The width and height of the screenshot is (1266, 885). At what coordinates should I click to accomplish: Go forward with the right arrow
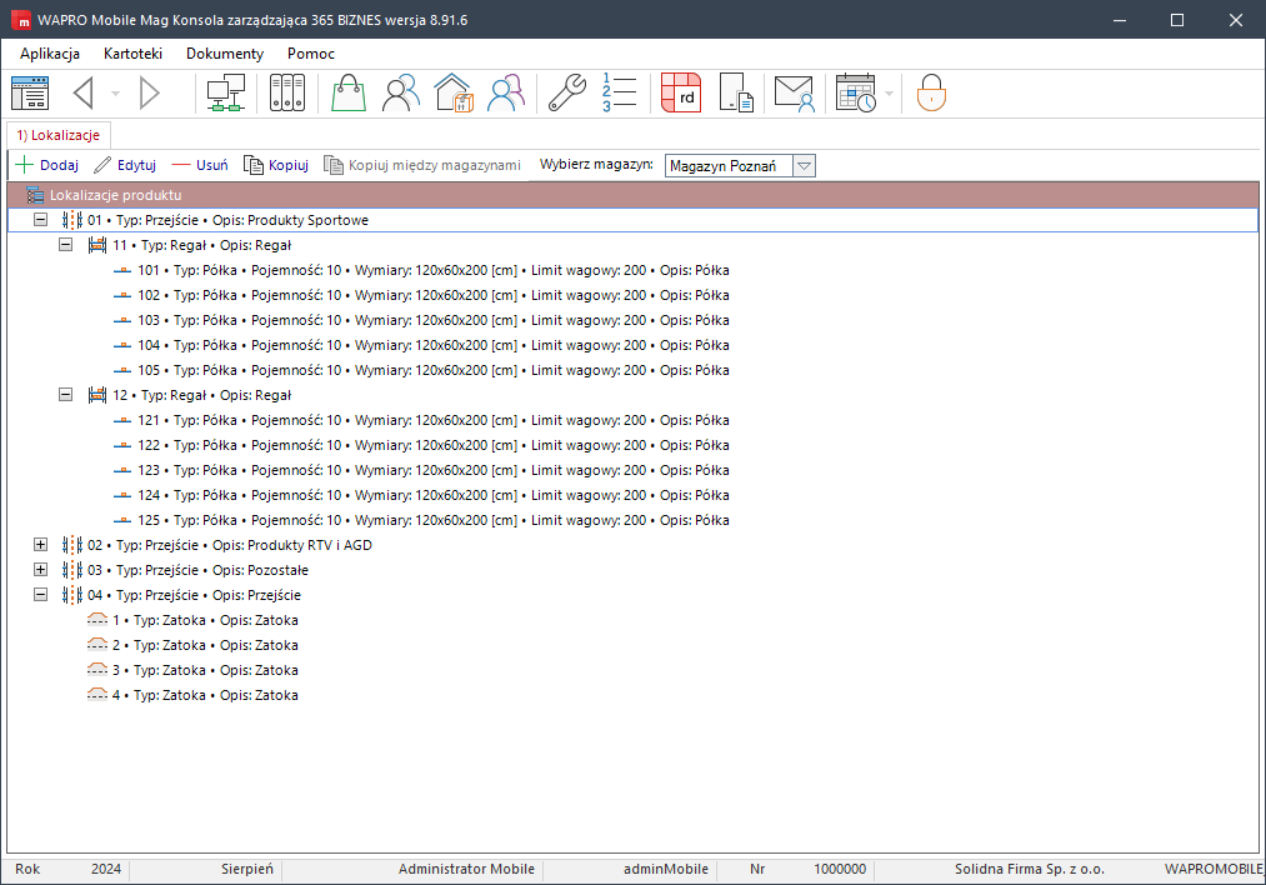click(150, 93)
